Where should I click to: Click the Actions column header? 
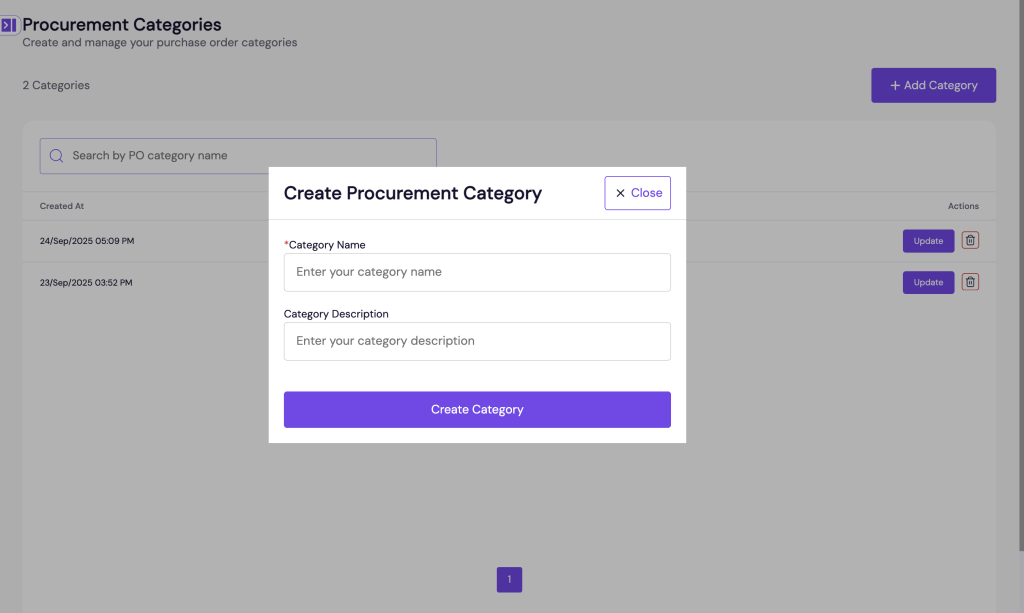(963, 206)
